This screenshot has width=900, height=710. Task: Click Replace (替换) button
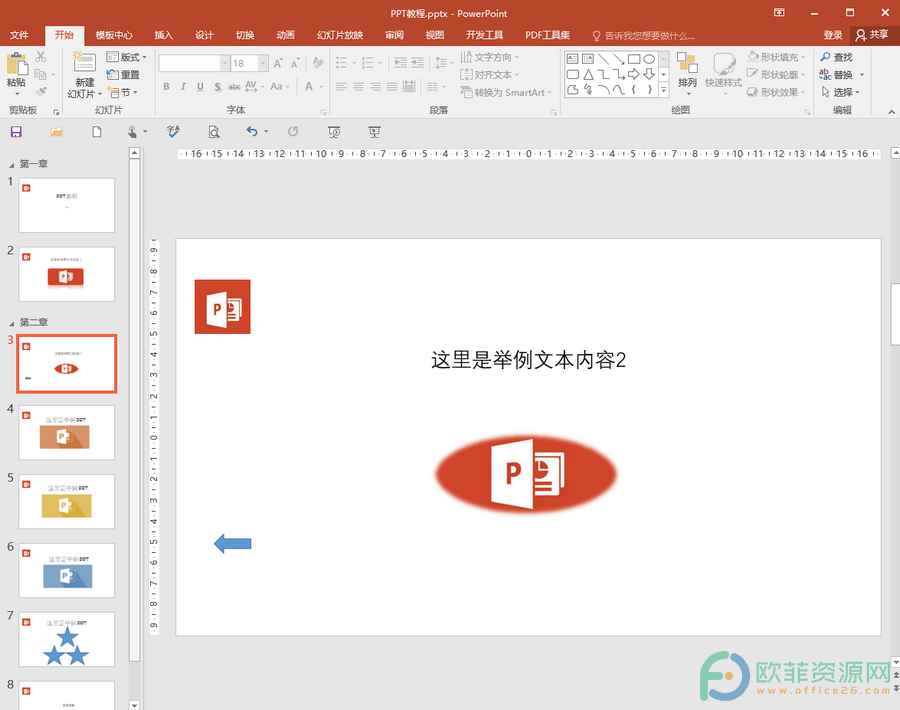pyautogui.click(x=841, y=75)
